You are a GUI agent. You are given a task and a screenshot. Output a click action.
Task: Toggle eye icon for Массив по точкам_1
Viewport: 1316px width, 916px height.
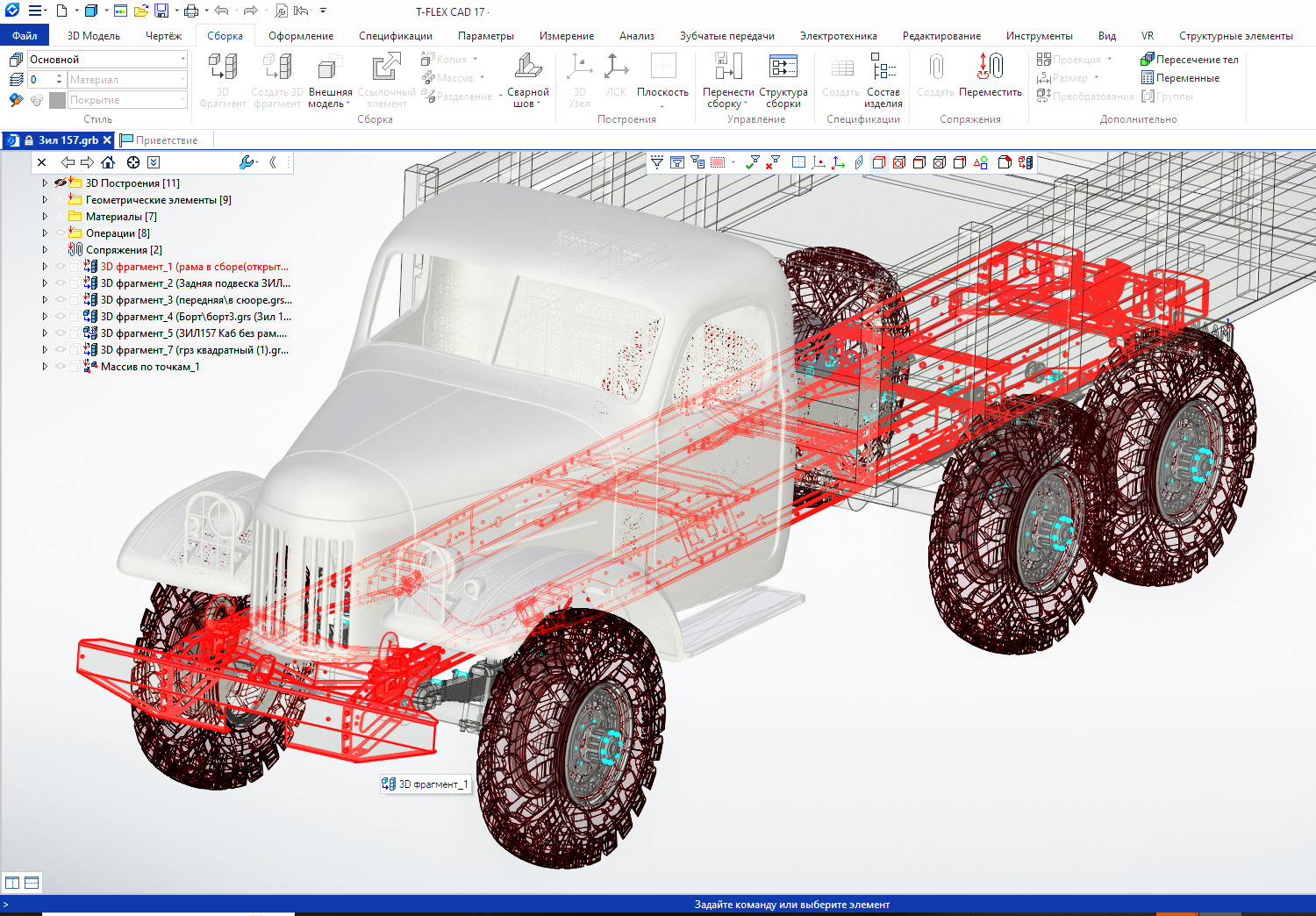pyautogui.click(x=61, y=367)
